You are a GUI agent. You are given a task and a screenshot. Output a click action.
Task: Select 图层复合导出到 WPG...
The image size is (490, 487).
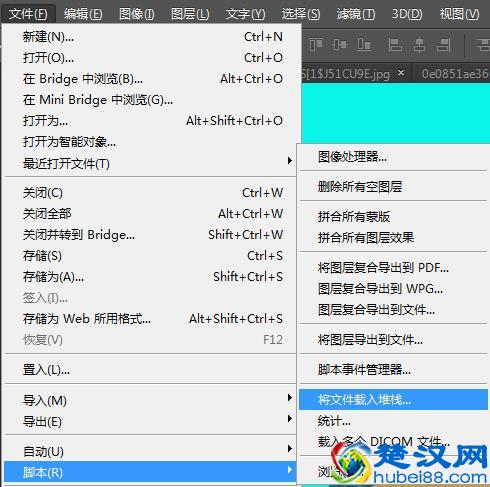(393, 289)
